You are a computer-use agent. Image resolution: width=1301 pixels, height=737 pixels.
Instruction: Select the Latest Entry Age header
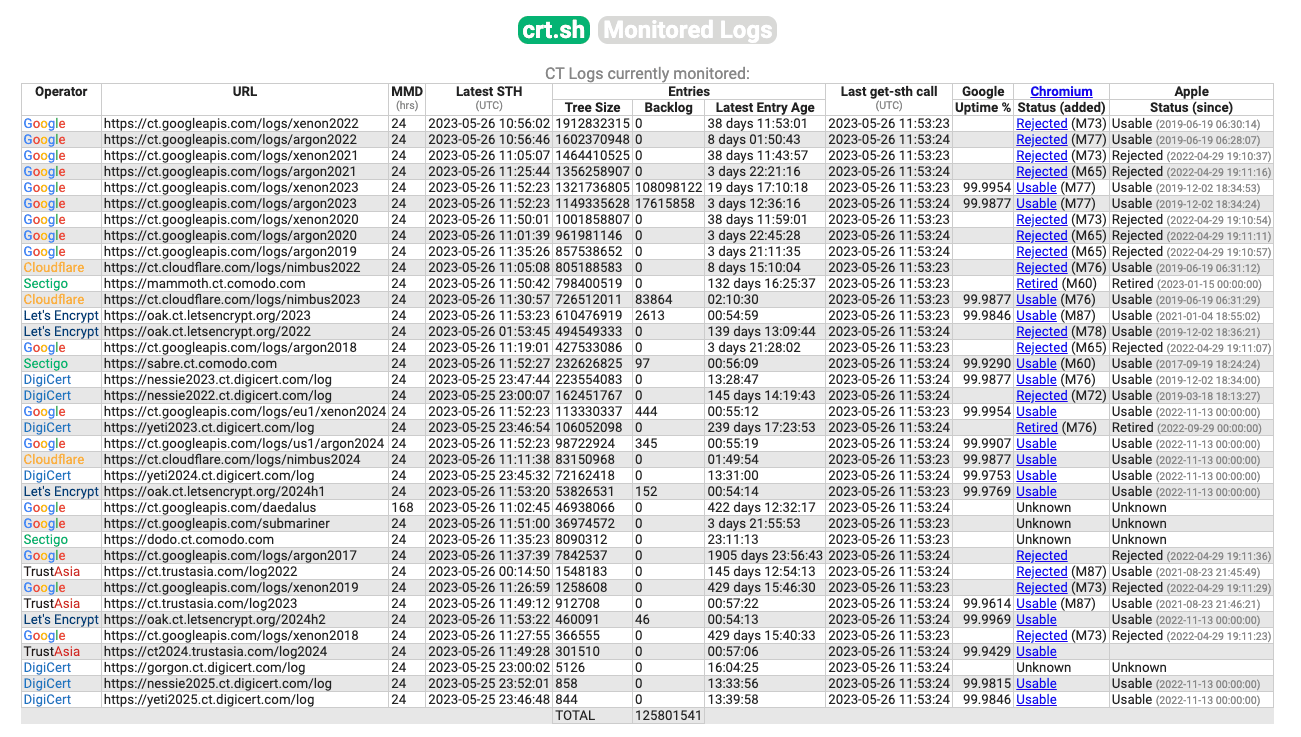tap(765, 107)
